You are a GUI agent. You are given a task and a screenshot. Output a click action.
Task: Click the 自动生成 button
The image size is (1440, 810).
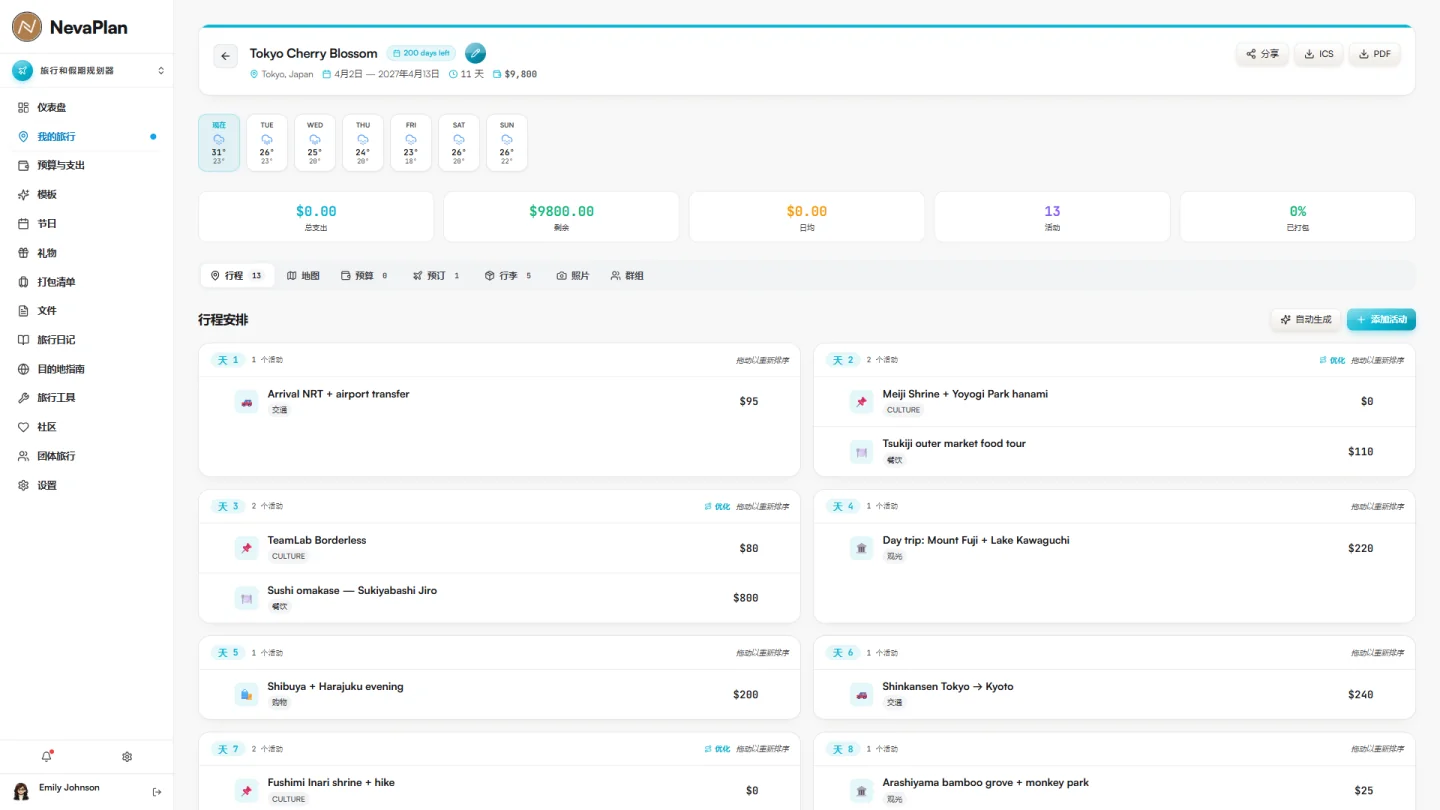[1306, 320]
